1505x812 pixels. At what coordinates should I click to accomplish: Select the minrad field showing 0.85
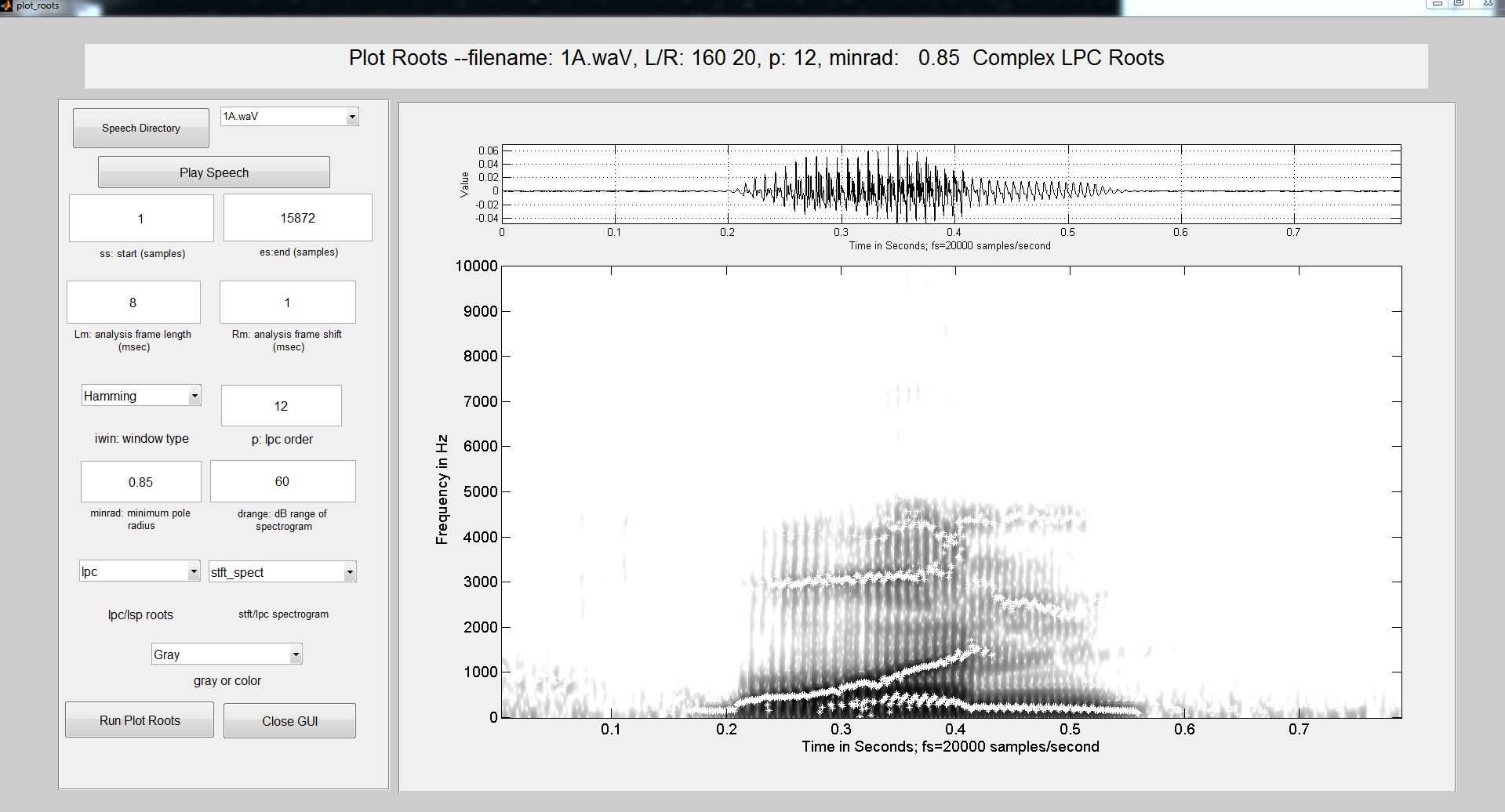click(x=141, y=482)
